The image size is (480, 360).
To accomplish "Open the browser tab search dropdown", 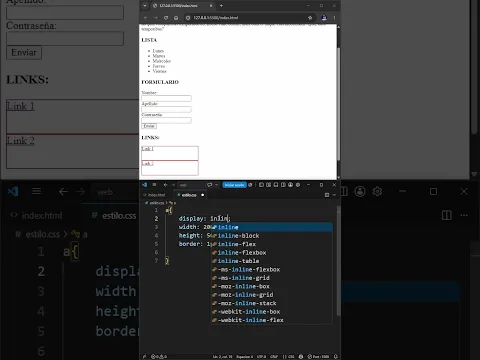I will click(145, 6).
